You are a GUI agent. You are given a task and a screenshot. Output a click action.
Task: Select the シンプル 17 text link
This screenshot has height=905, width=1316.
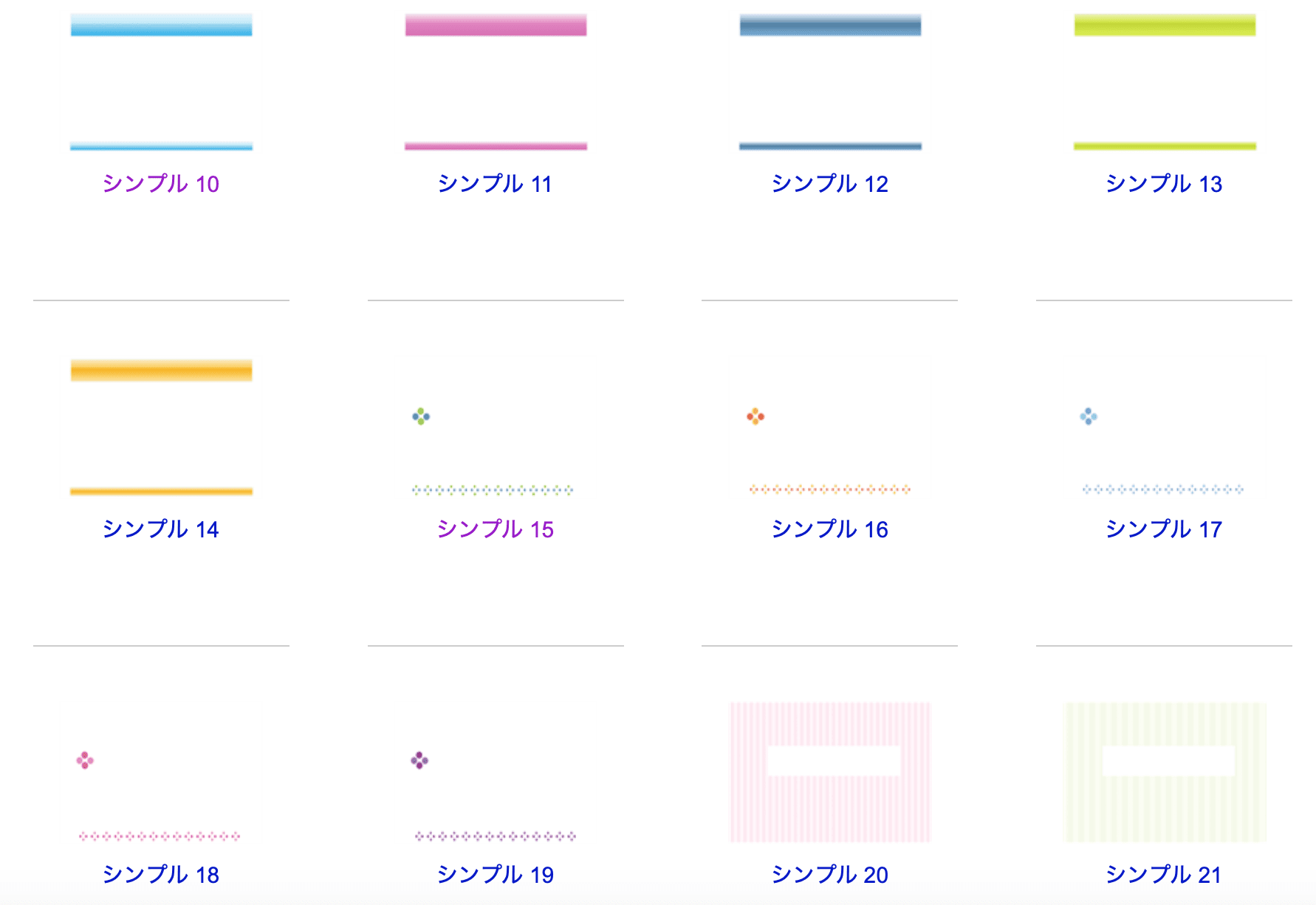(x=1164, y=529)
